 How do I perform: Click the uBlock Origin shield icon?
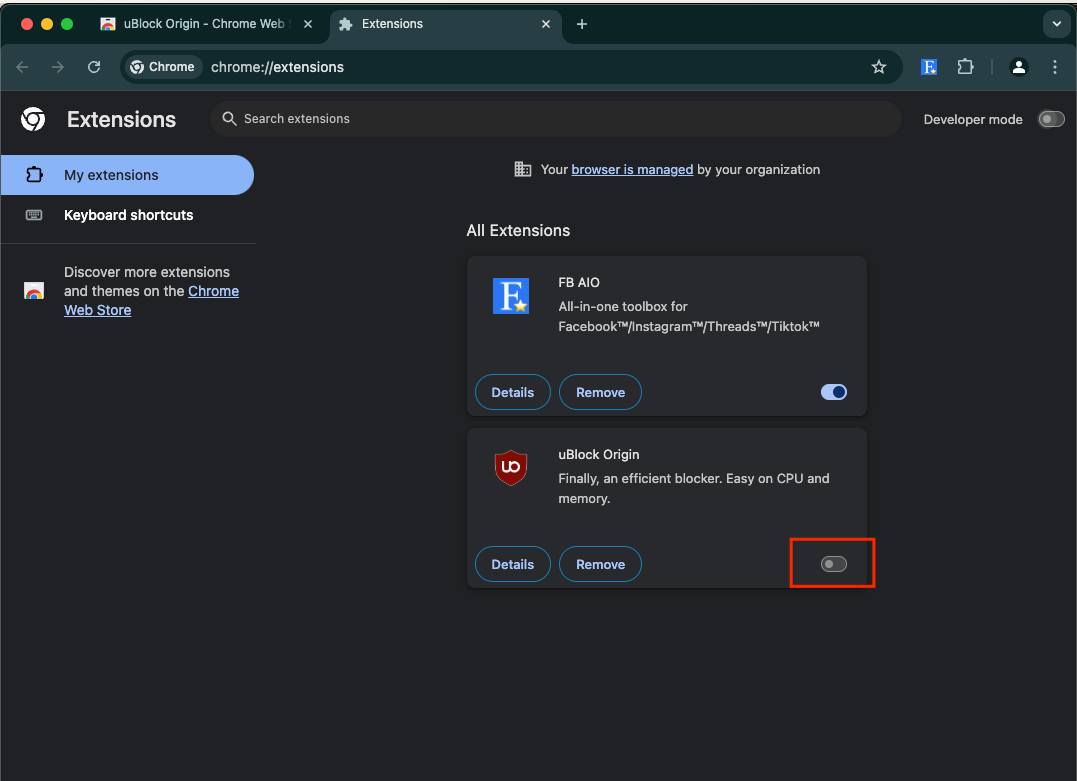point(510,468)
